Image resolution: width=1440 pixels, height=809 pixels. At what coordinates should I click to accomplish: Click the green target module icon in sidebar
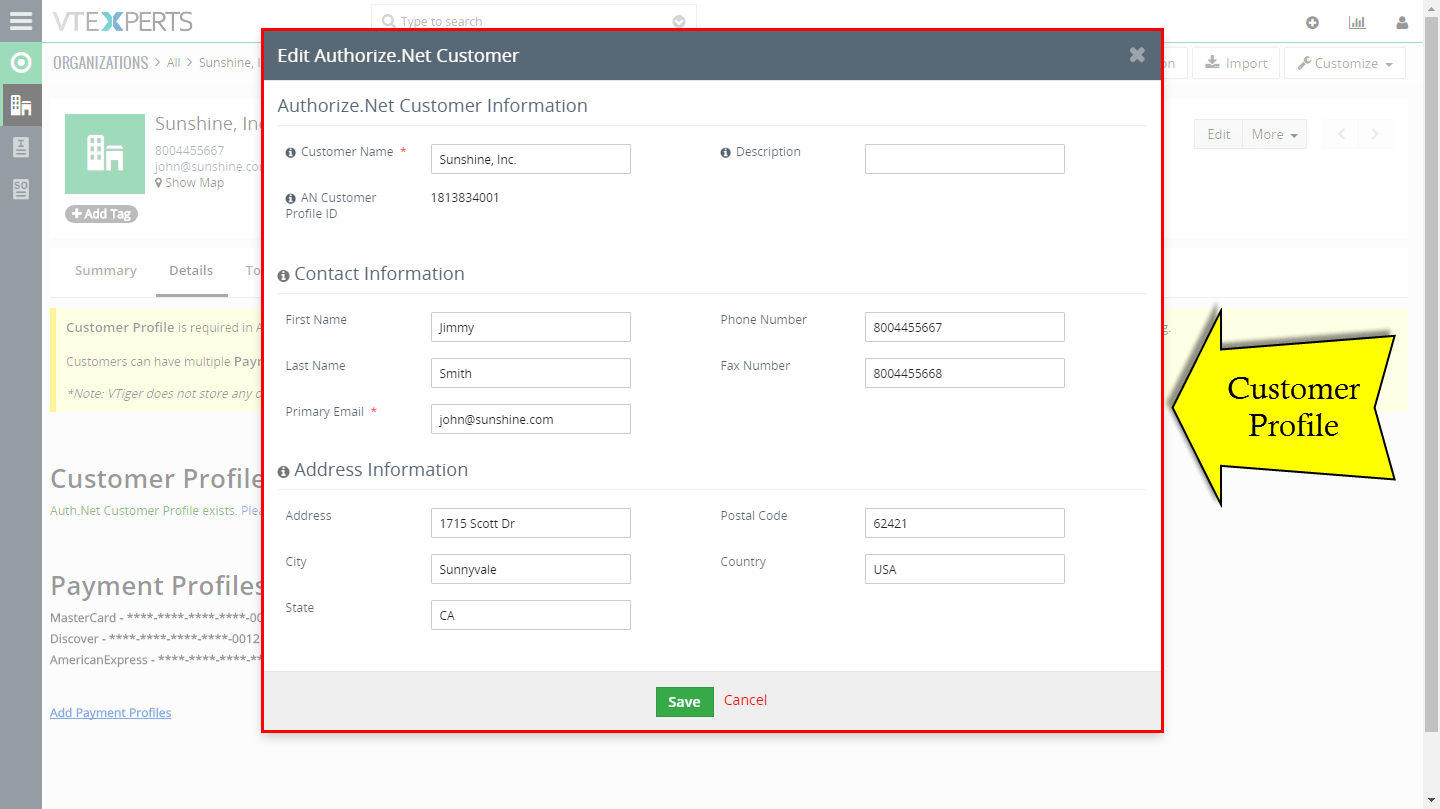pyautogui.click(x=20, y=62)
